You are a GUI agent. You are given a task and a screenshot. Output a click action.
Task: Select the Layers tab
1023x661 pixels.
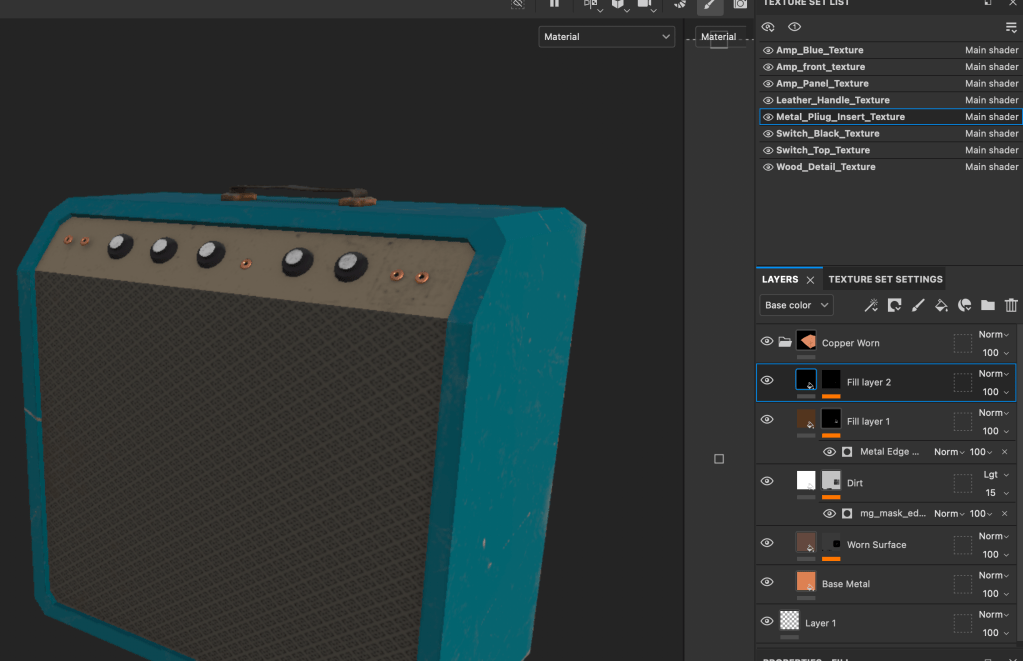[780, 280]
